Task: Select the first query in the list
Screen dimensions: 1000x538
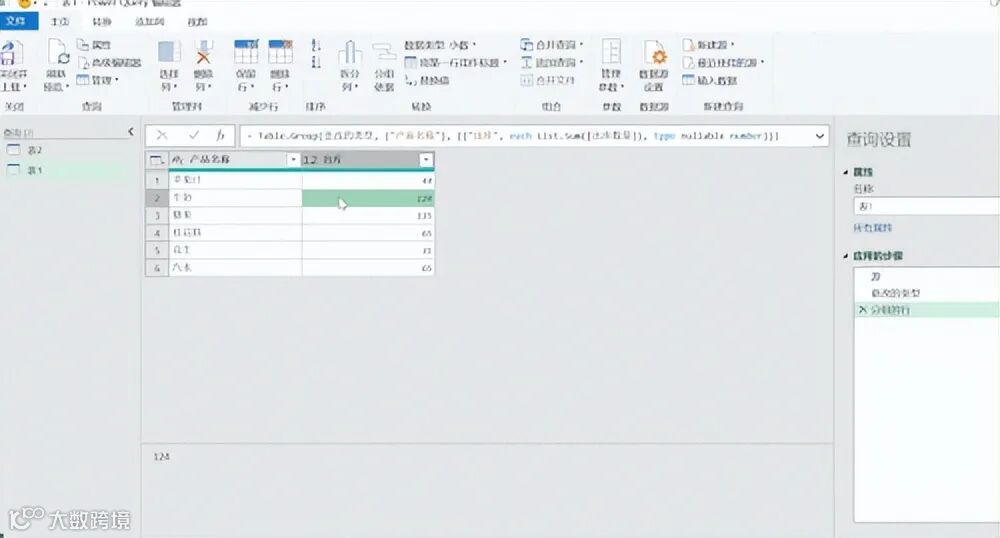Action: coord(68,150)
